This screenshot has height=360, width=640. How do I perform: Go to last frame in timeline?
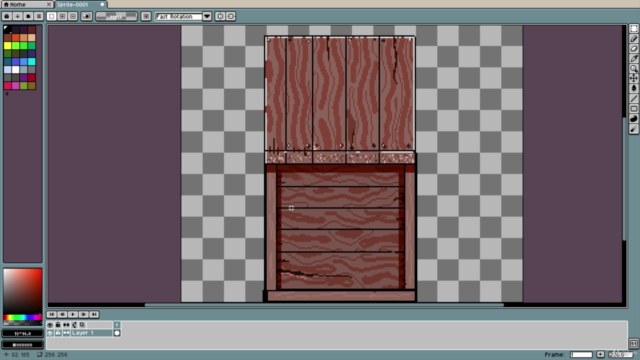tap(94, 314)
